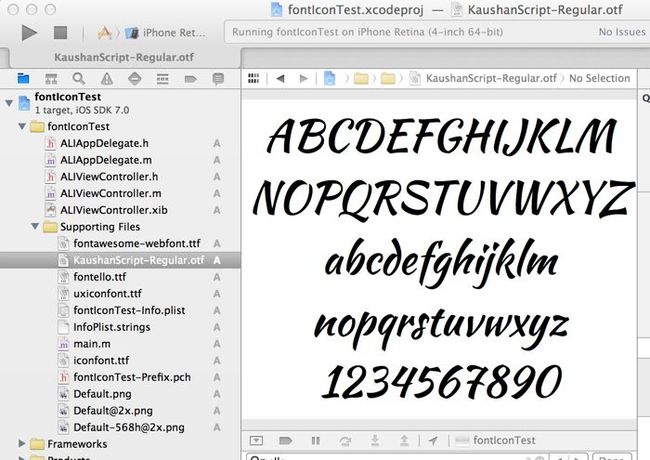Run the project with the Play button

pos(29,33)
